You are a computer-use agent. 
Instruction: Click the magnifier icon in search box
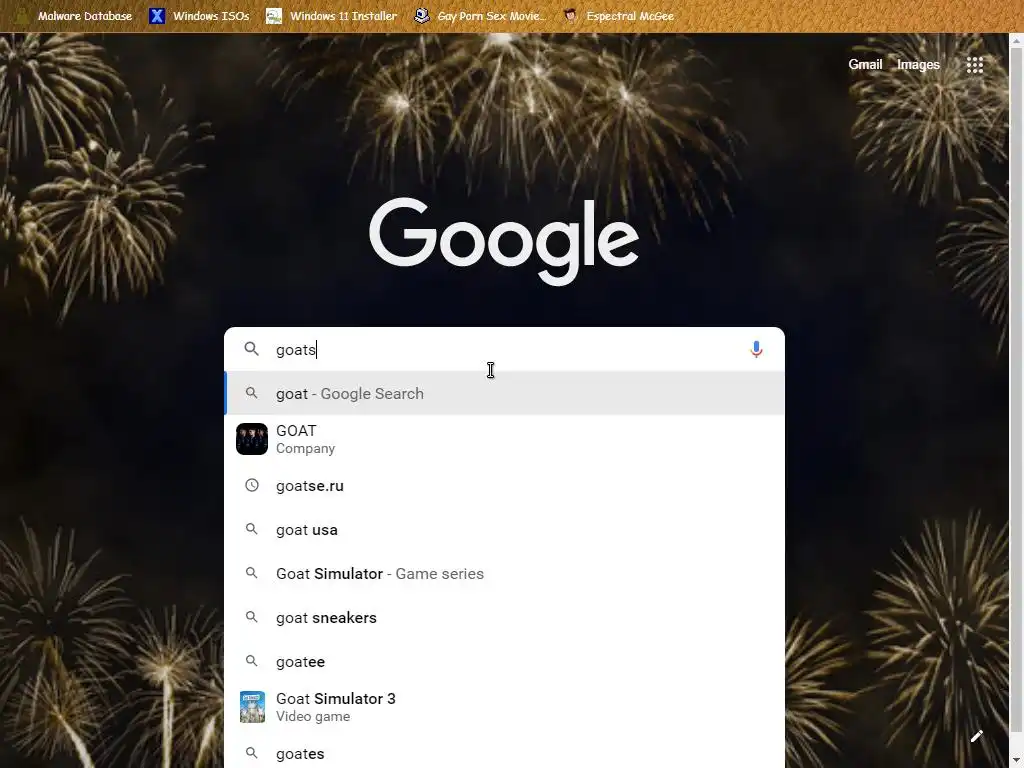251,349
